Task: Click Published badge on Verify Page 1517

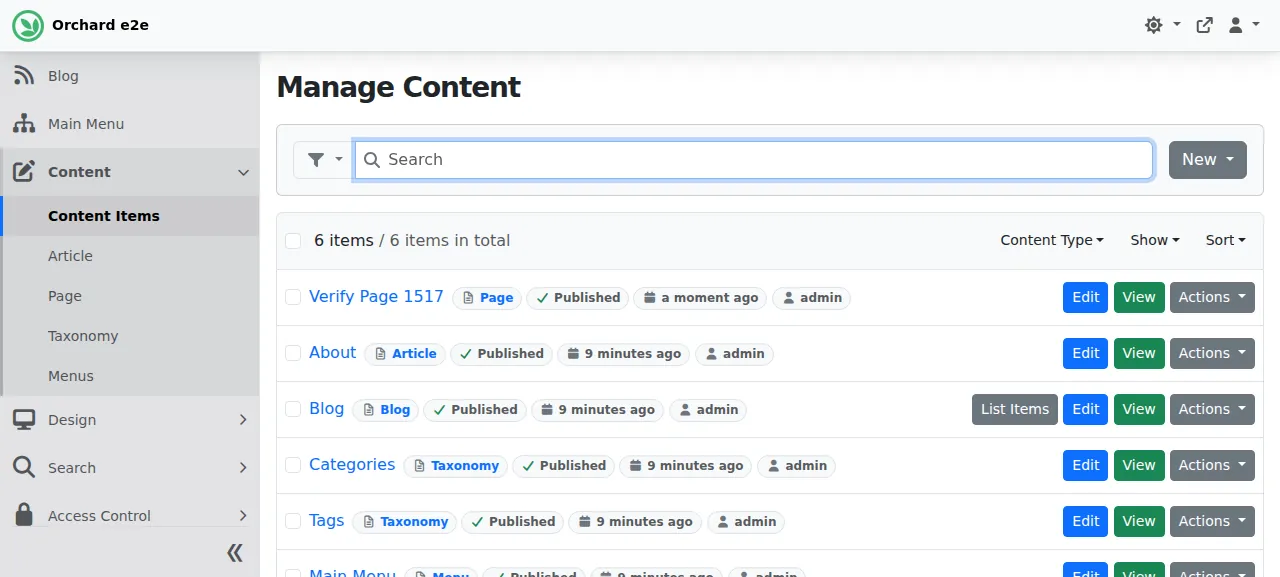Action: point(578,298)
